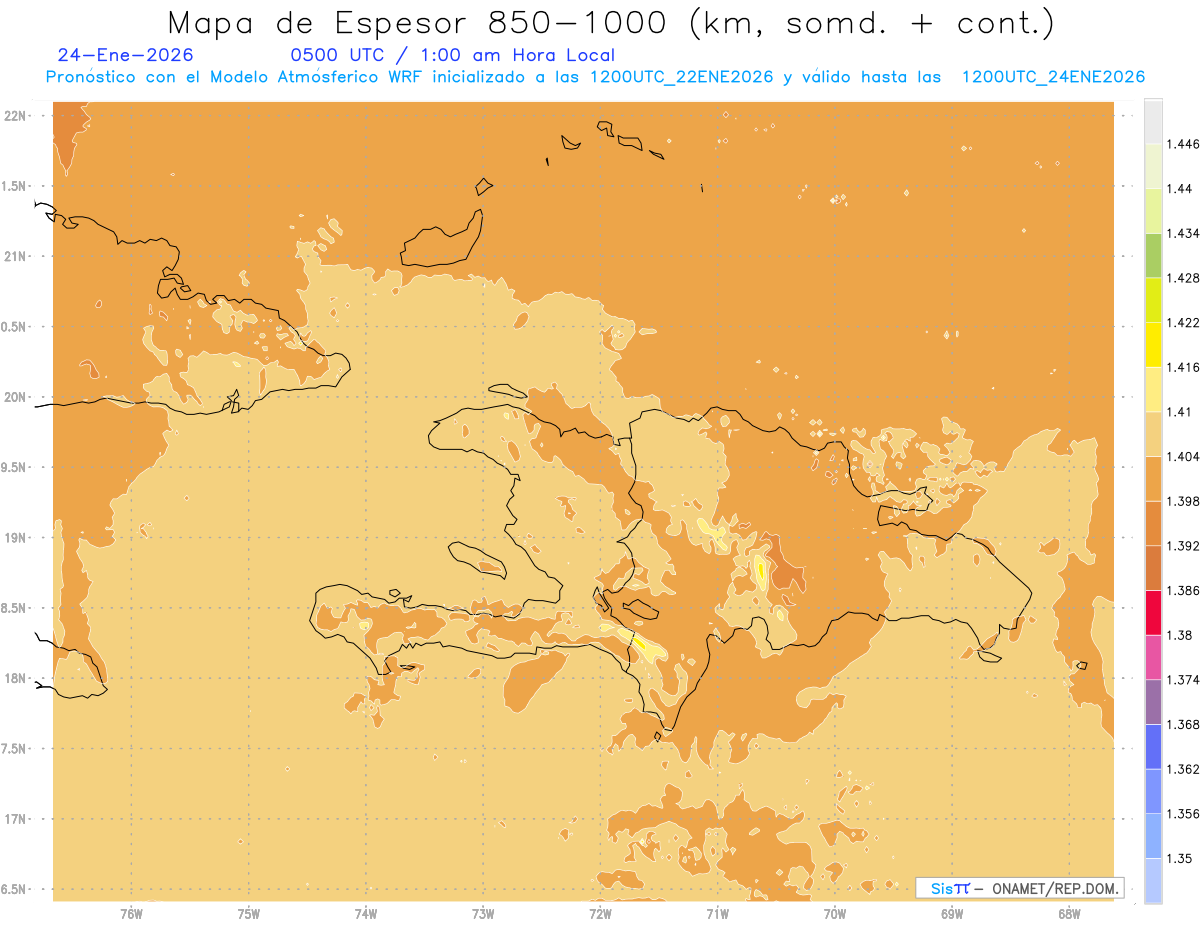Click the '71W' longitude label
The image size is (1200, 927).
717,914
